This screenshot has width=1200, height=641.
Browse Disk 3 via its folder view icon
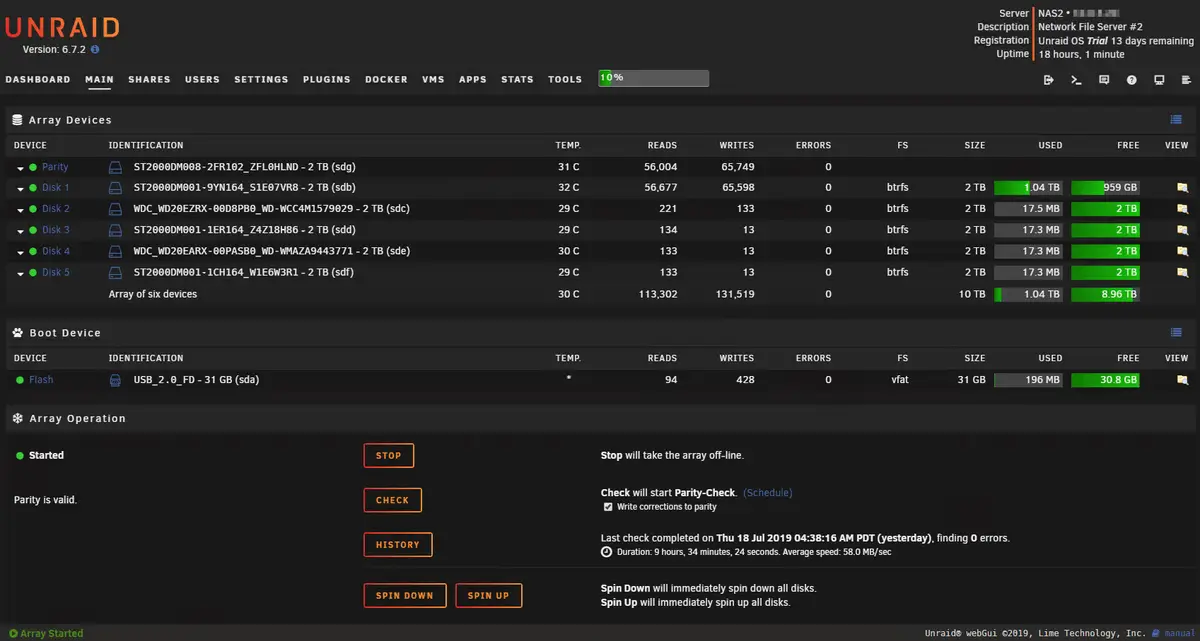click(1182, 230)
